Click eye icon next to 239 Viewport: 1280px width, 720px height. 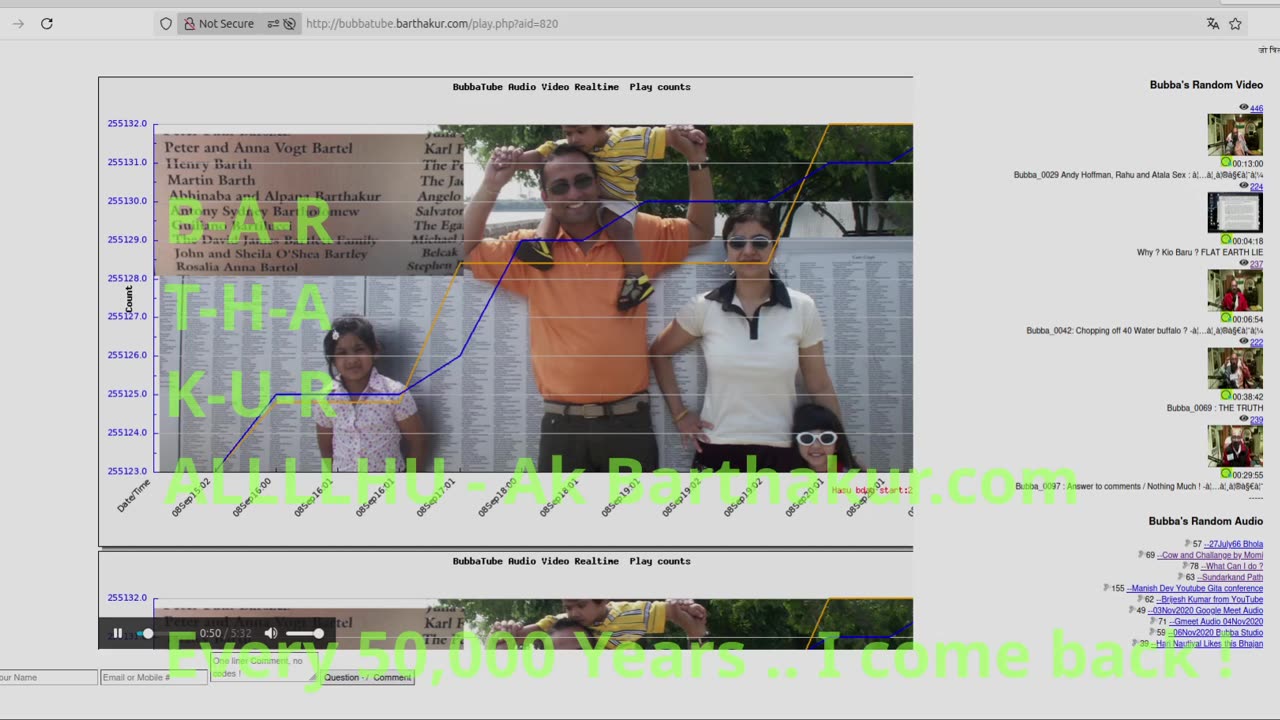1244,419
